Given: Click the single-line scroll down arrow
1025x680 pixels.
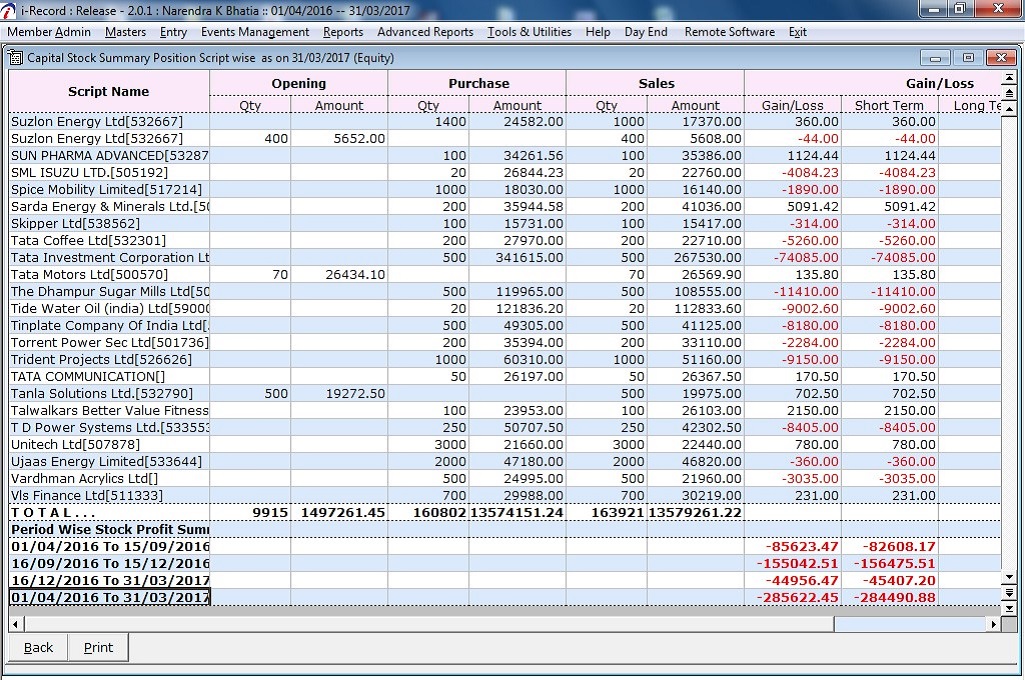Looking at the screenshot, I should pos(1009,577).
